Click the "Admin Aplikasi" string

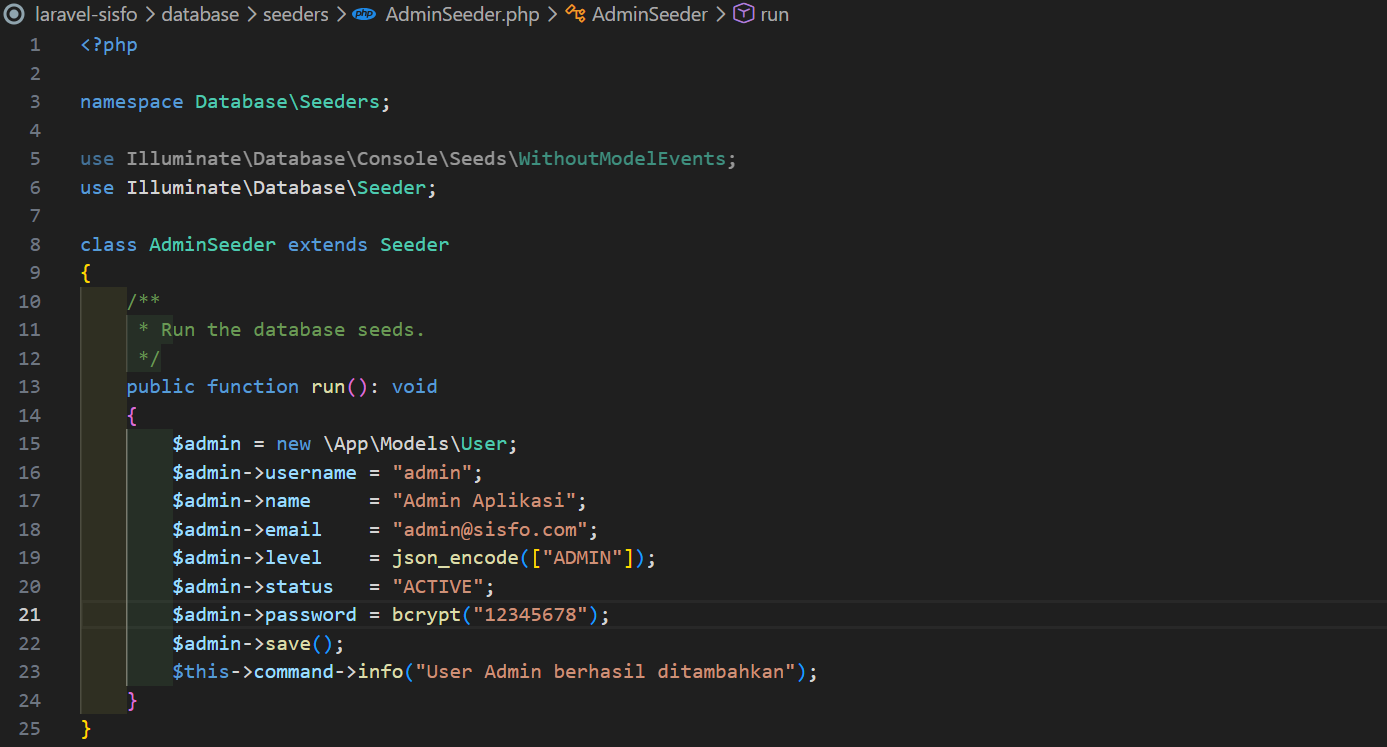coord(484,500)
